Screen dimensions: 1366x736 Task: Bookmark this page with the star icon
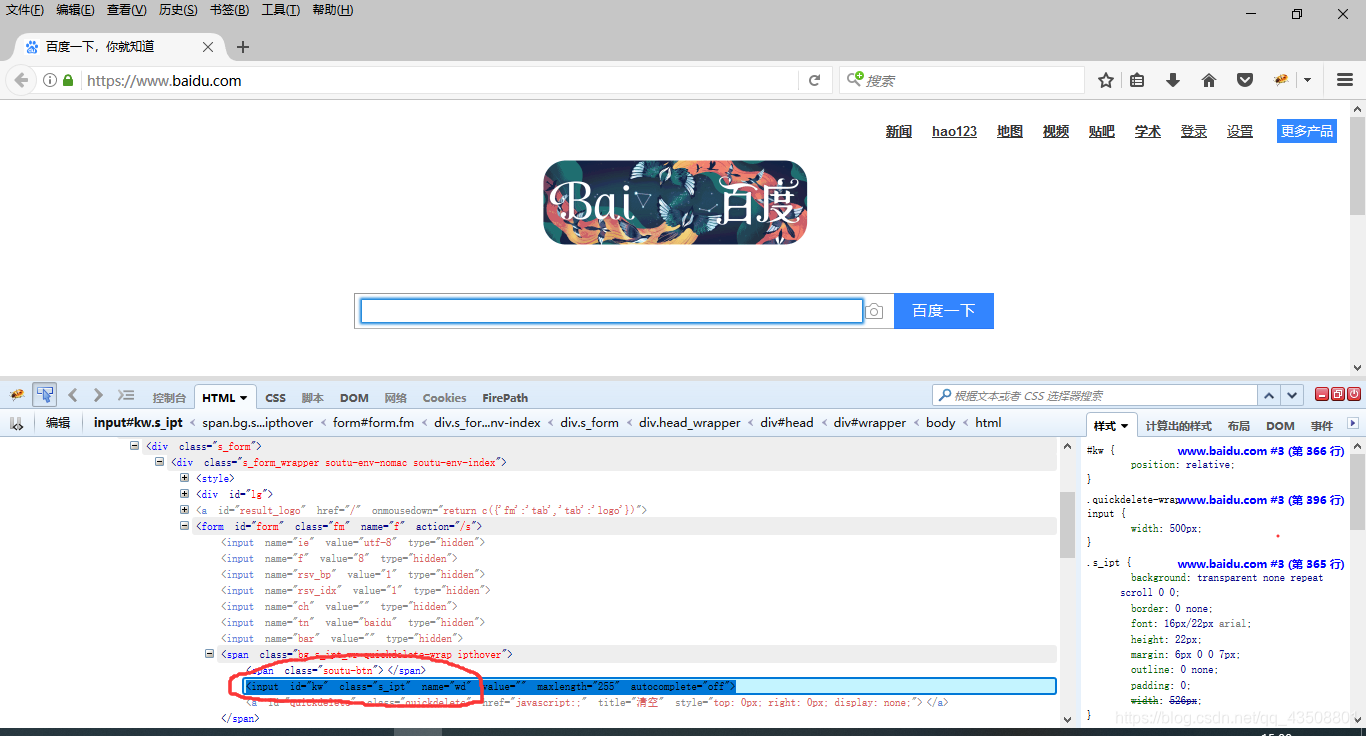1105,81
